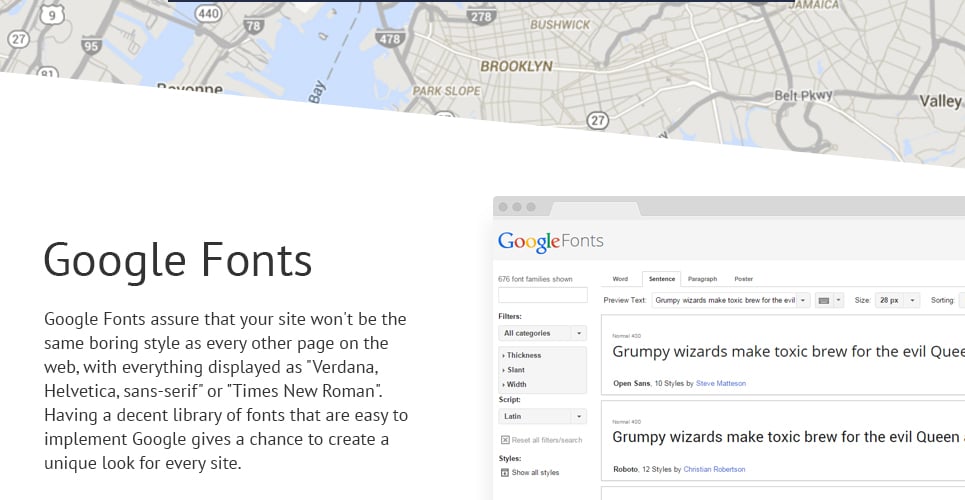Expand the Slant filter
Viewport: 965px width, 500px height.
513,370
